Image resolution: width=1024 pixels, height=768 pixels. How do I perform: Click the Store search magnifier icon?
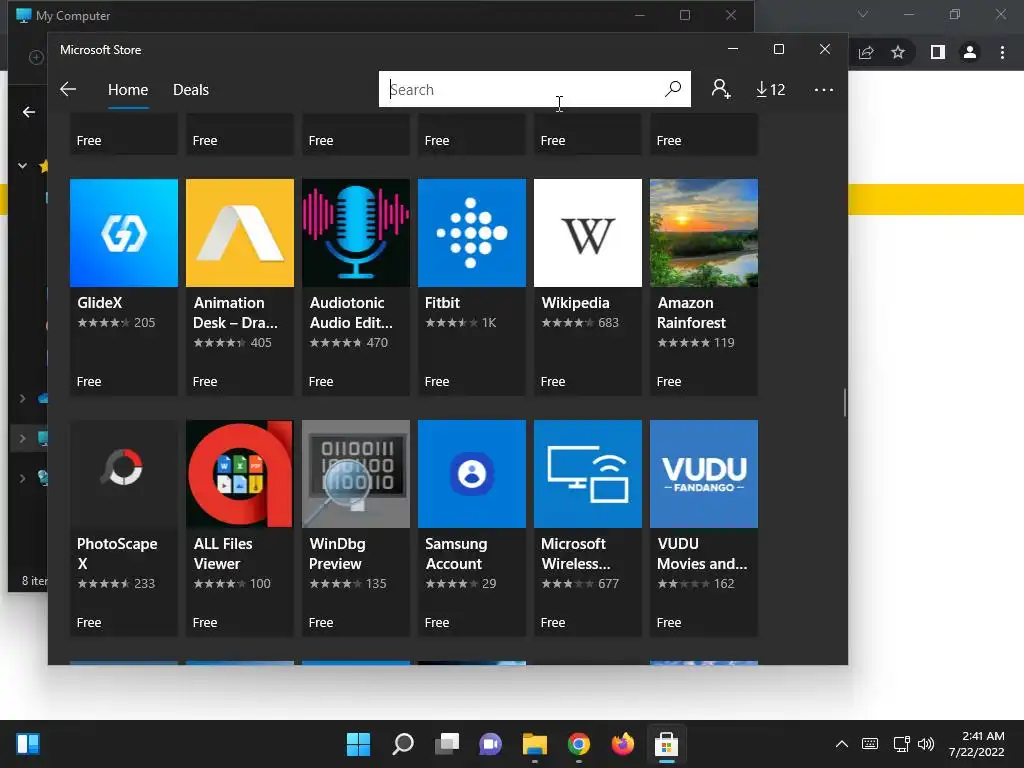point(673,89)
